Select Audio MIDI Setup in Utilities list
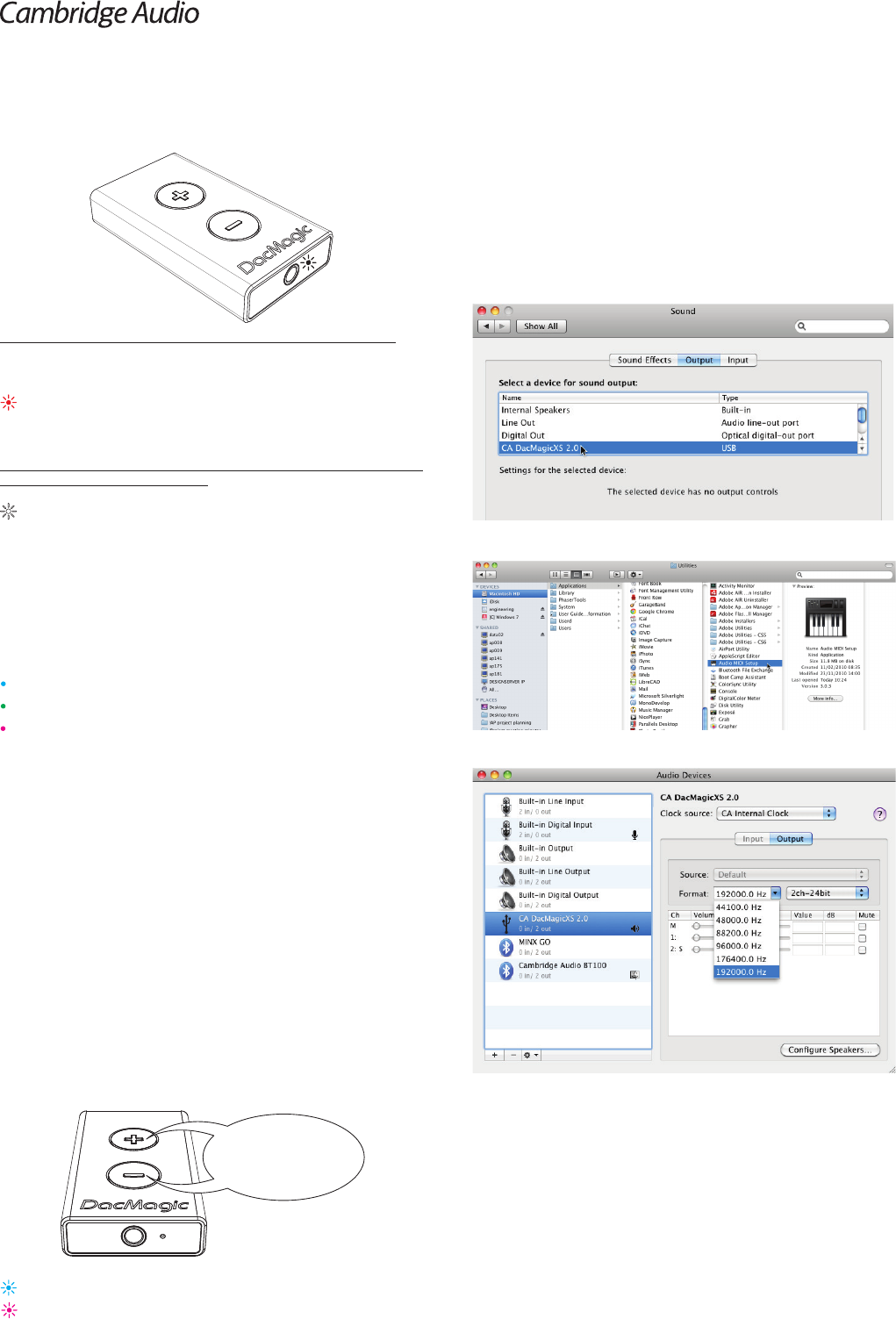This screenshot has width=896, height=1319. pyautogui.click(x=743, y=663)
